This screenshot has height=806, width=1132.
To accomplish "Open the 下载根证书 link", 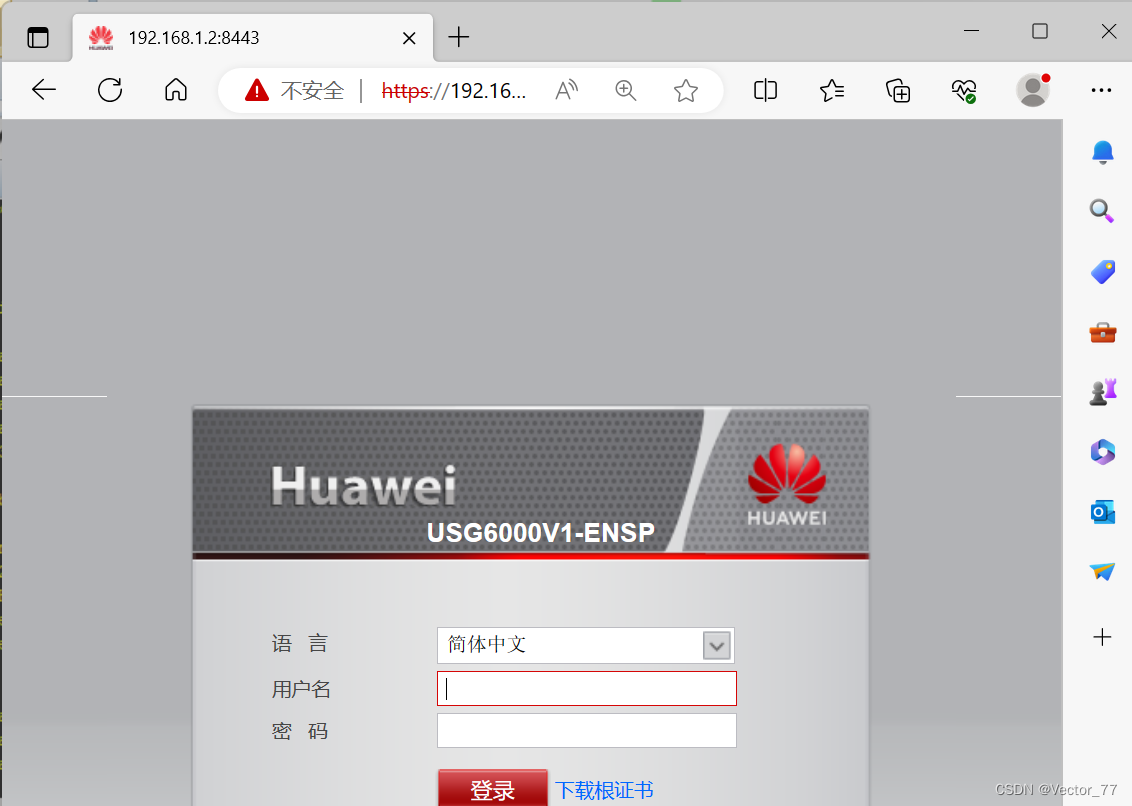I will [x=604, y=790].
